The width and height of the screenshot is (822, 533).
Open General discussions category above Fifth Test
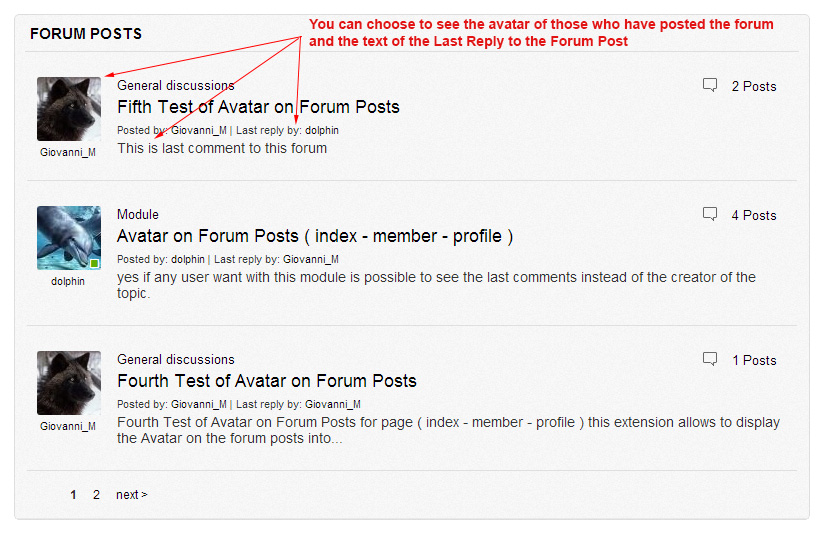pyautogui.click(x=176, y=85)
